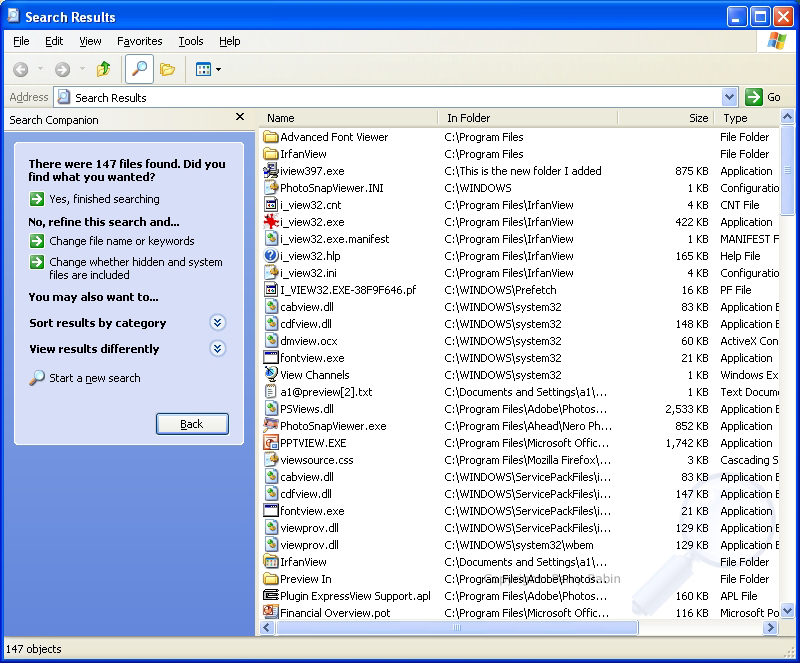Click the vertical scrollbar thumb
This screenshot has height=663, width=800.
[x=787, y=170]
